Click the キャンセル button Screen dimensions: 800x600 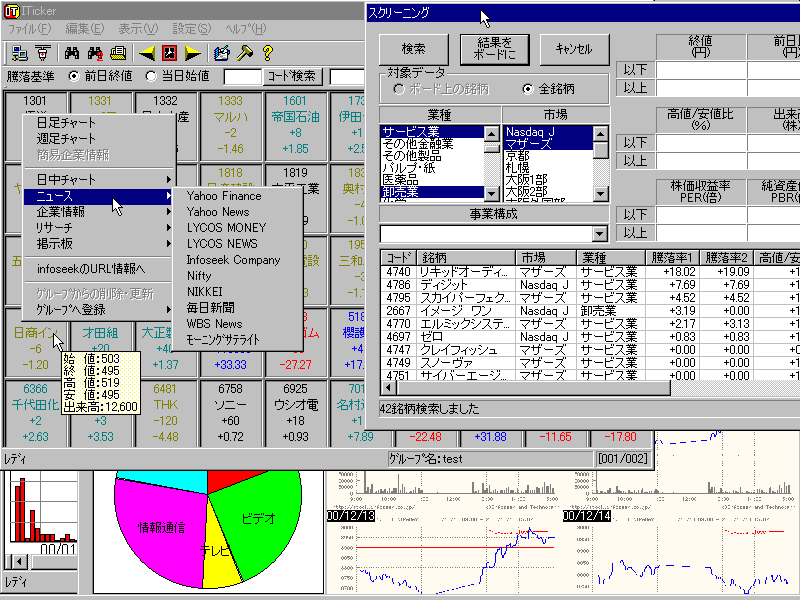(574, 49)
